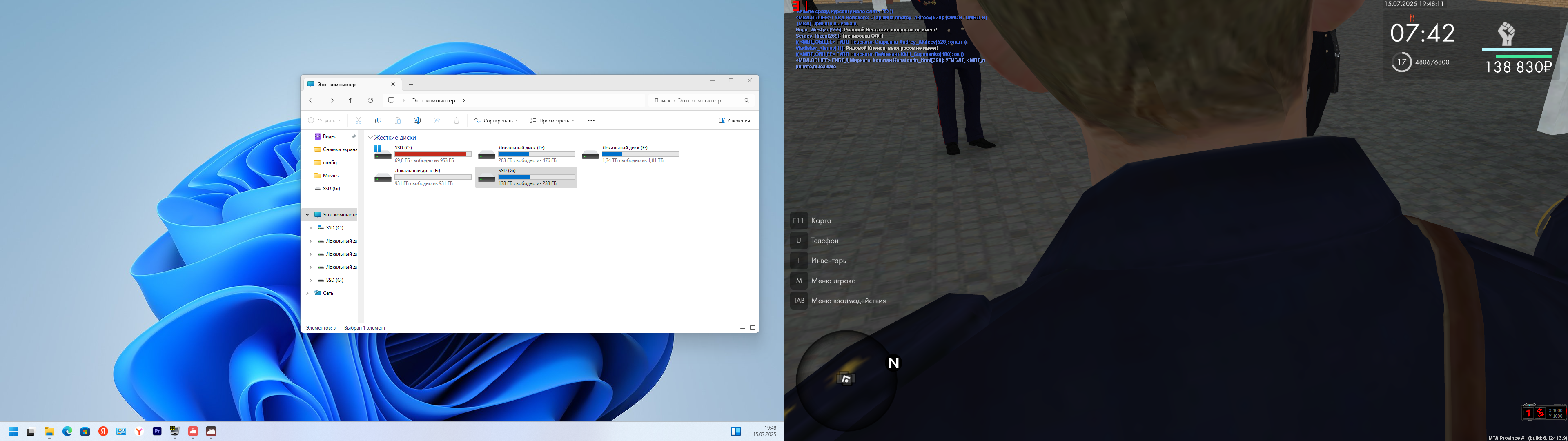This screenshot has width=1568, height=441.
Task: Unpin Видео from quick access
Action: [x=354, y=136]
